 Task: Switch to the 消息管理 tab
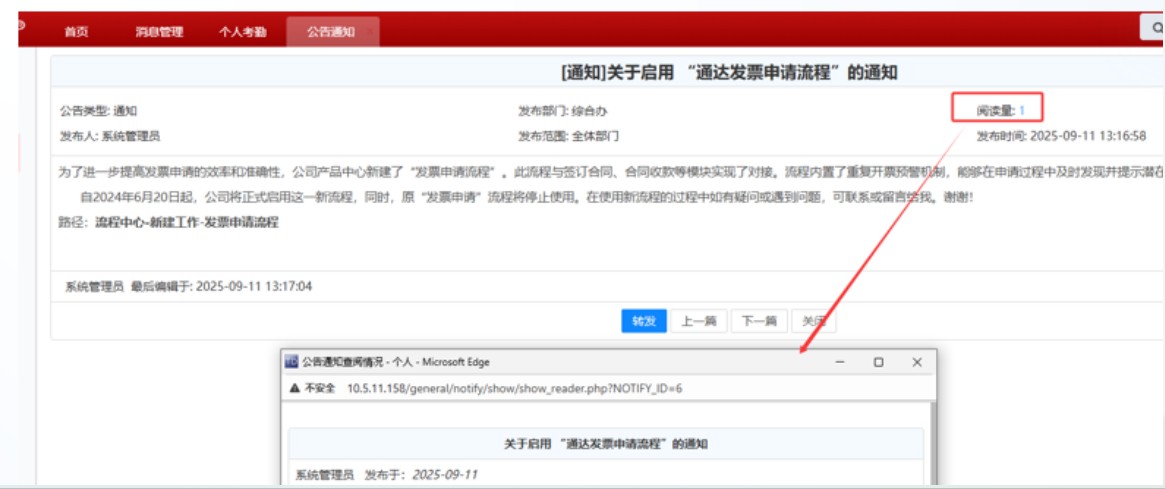[159, 32]
